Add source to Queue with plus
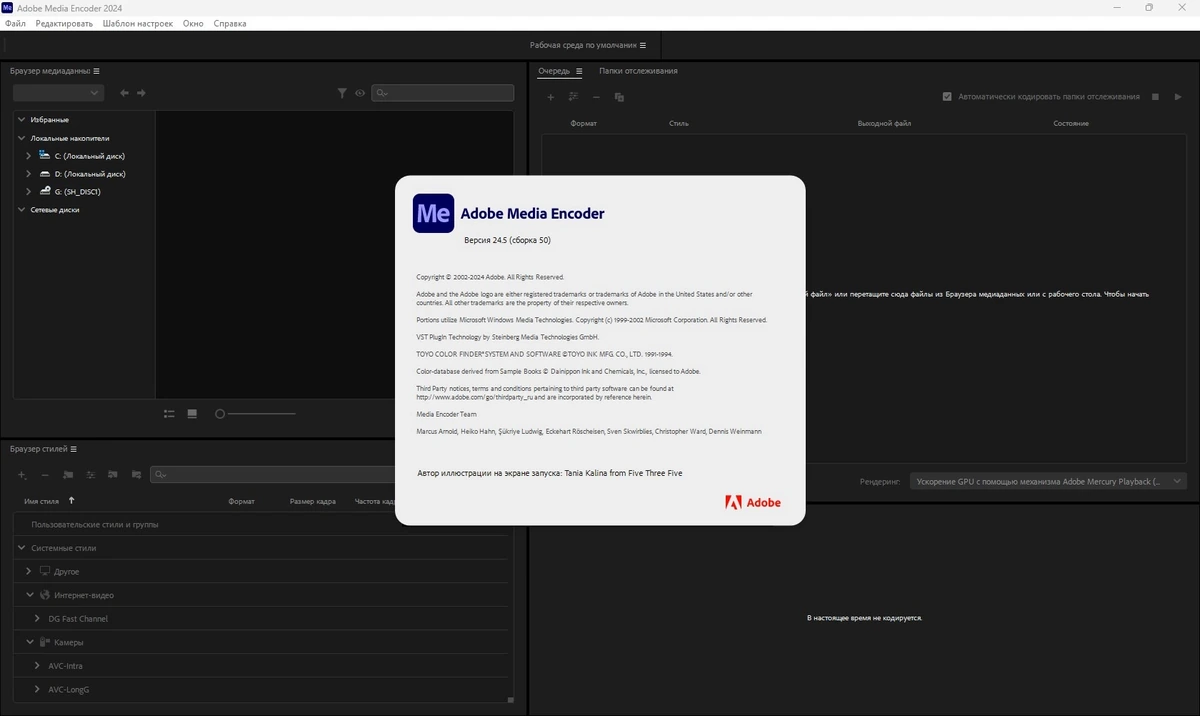The height and width of the screenshot is (716, 1200). pyautogui.click(x=550, y=97)
